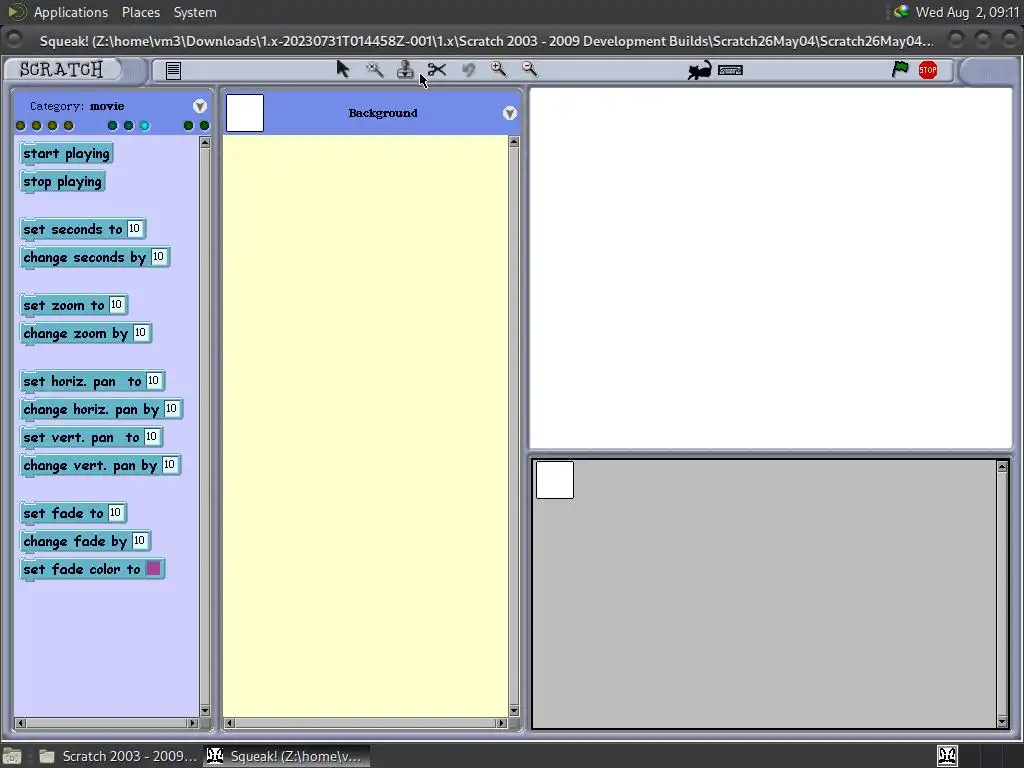Select the white thumbnail in sprite library
The image size is (1024, 768).
(555, 480)
